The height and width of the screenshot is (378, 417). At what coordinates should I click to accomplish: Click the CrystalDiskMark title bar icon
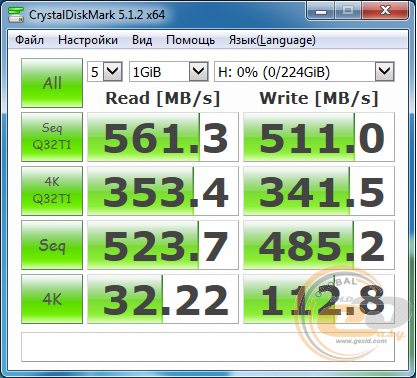[x=16, y=15]
